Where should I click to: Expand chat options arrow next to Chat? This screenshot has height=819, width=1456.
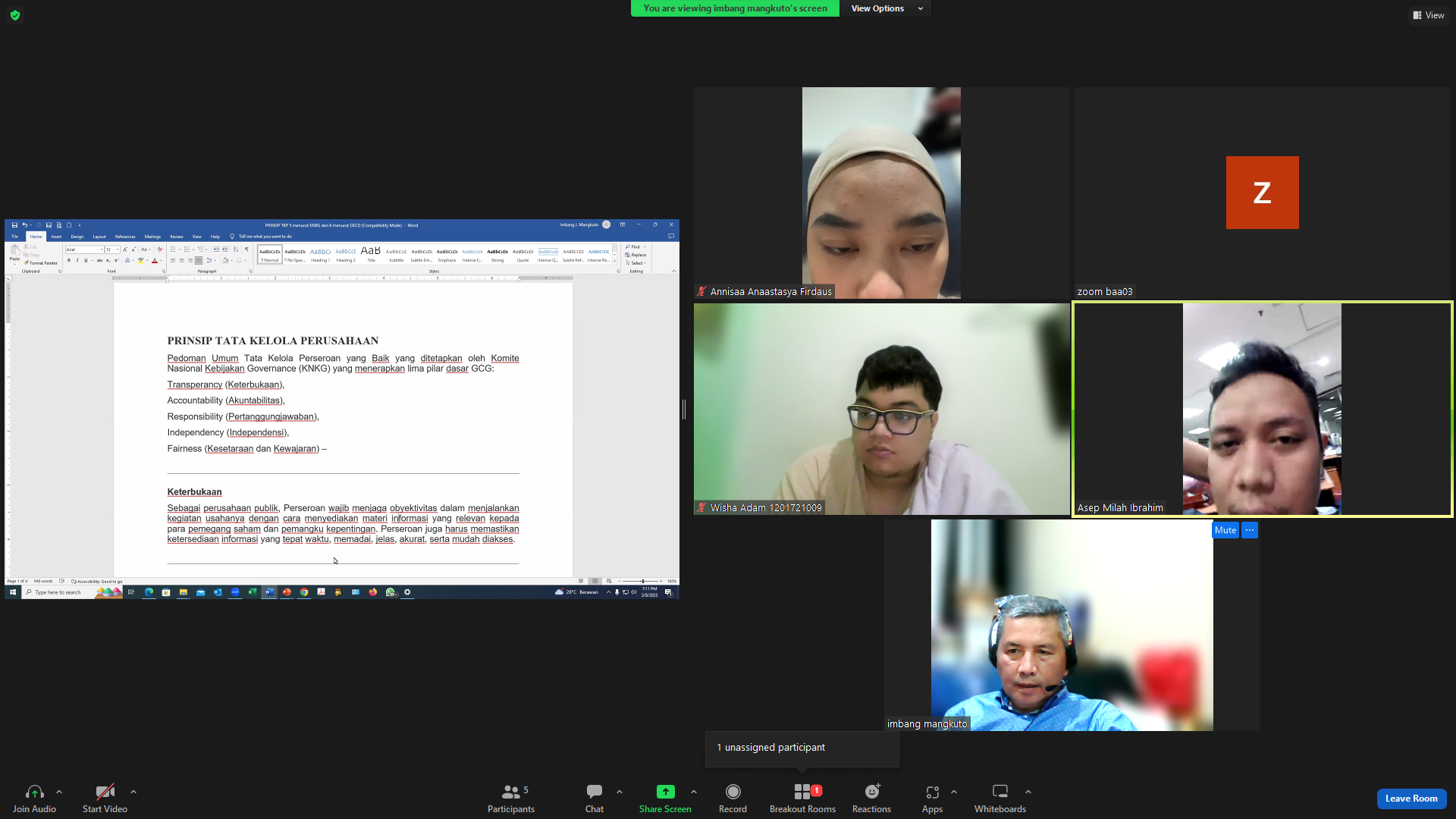click(620, 792)
